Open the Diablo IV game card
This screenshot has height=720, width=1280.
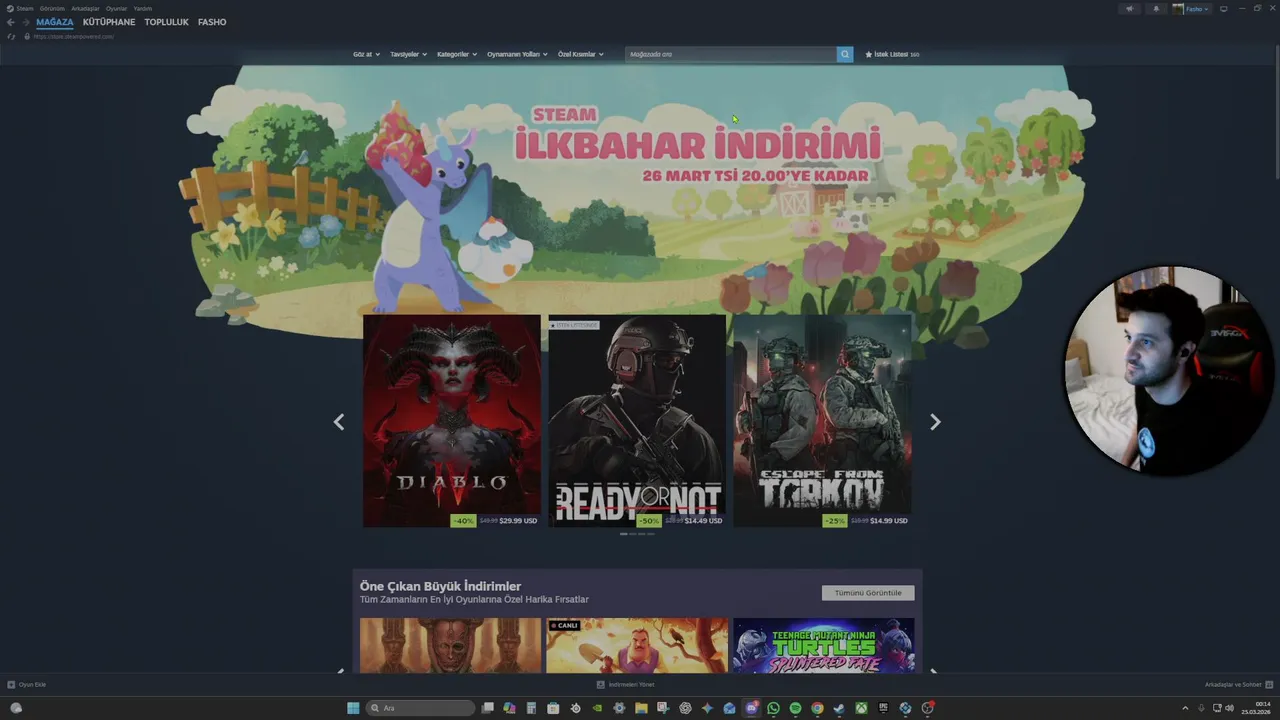[x=451, y=421]
